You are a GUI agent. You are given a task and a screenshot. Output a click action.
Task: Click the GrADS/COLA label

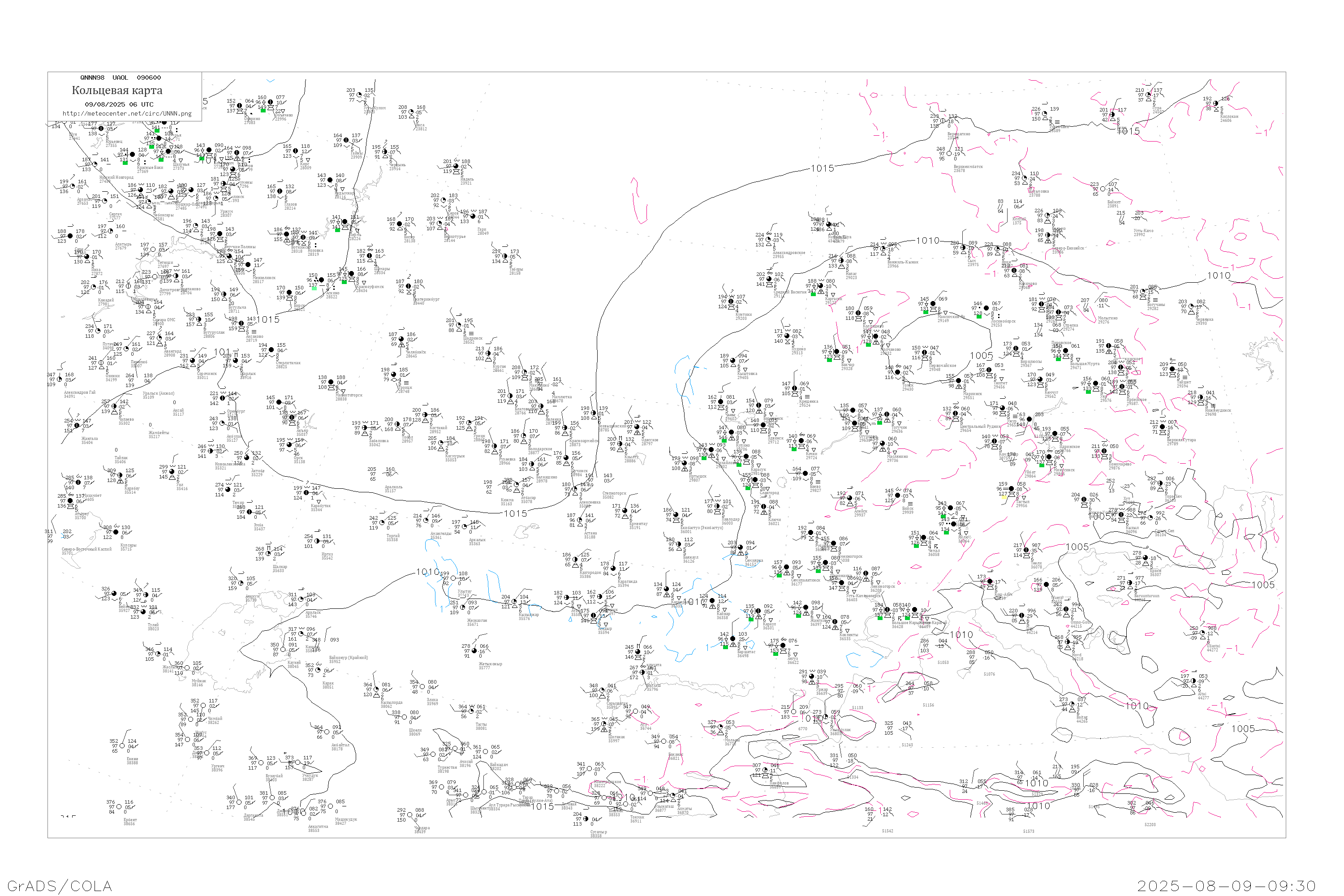[x=60, y=886]
